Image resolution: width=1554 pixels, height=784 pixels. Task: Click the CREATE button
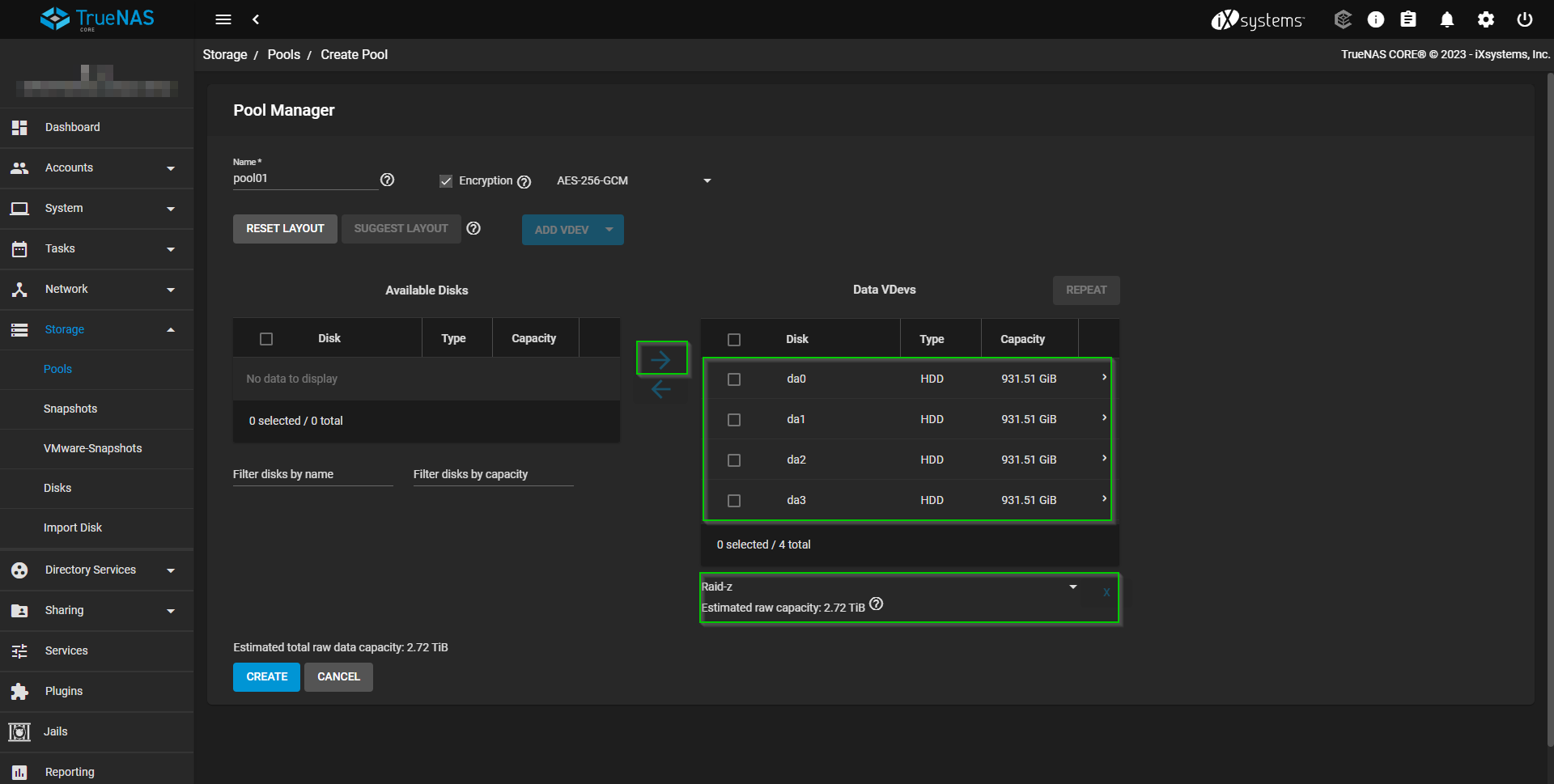[x=266, y=677]
